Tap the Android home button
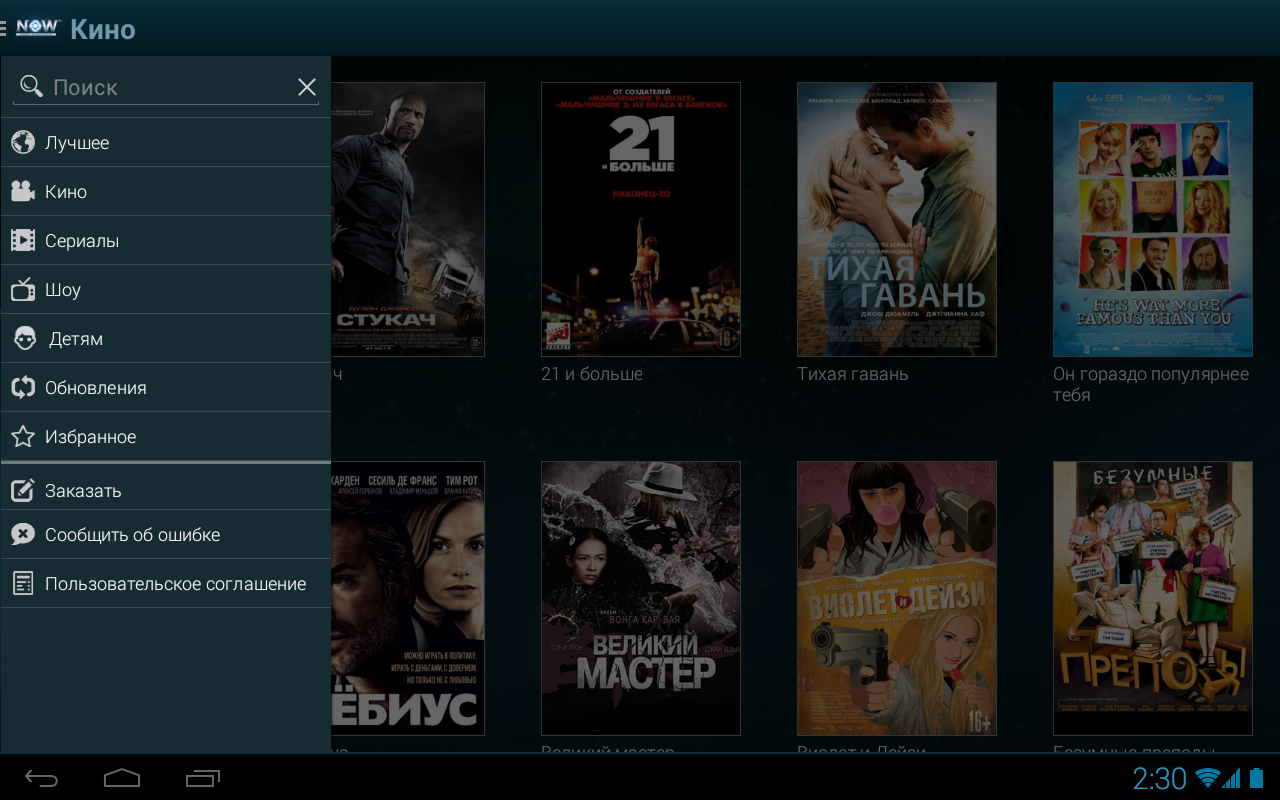 [x=122, y=777]
